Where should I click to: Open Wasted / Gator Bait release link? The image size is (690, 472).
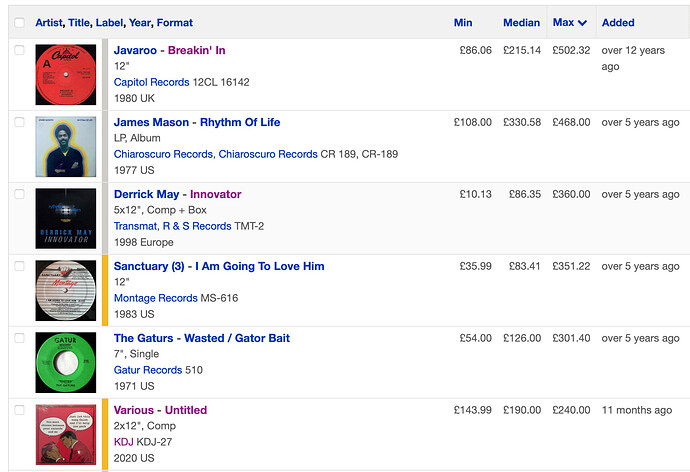pos(237,338)
